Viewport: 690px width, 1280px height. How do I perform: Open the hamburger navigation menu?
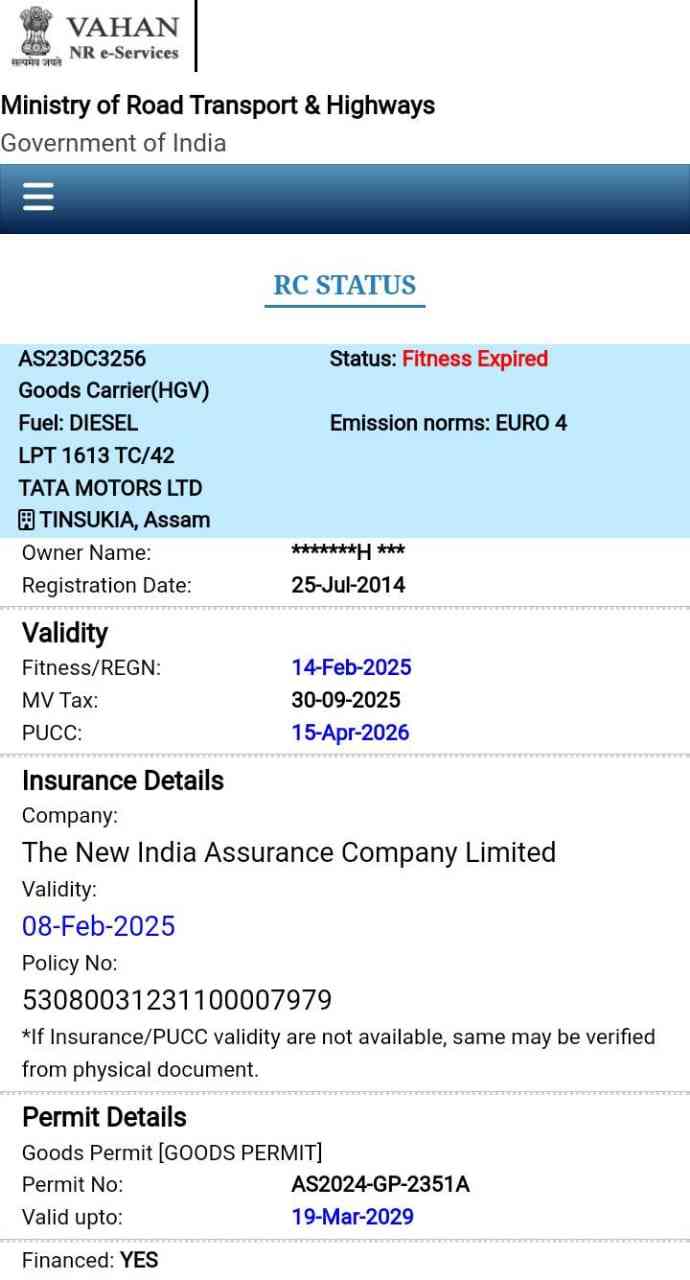pos(38,197)
